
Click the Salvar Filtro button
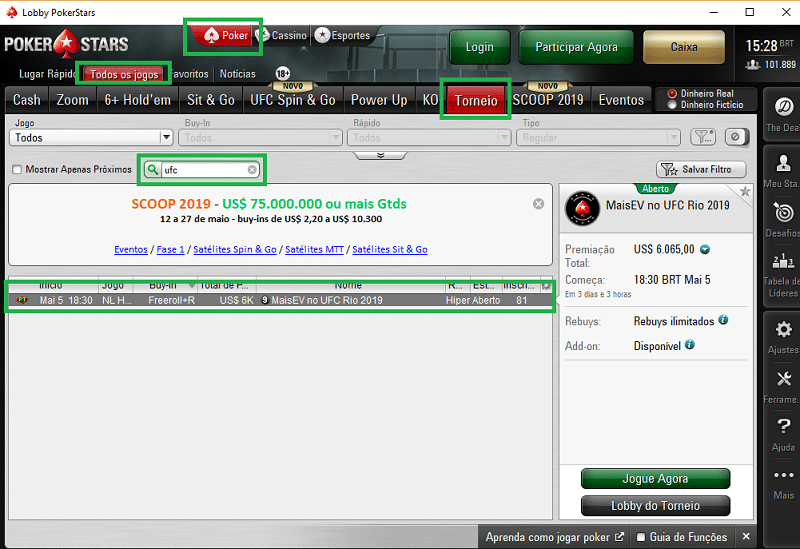(701, 169)
